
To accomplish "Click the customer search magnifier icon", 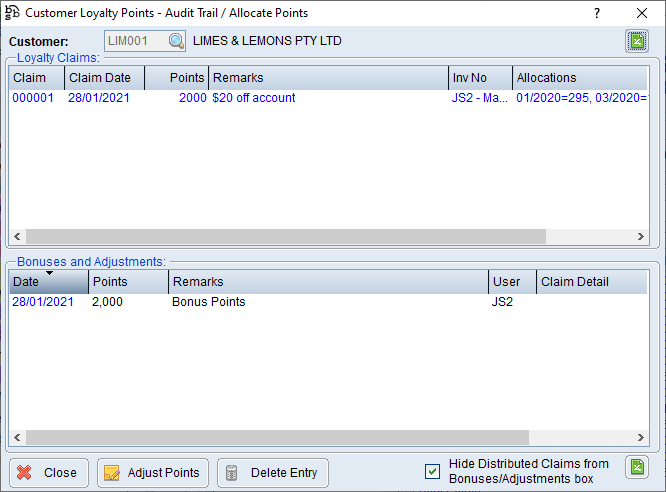I will tap(176, 41).
